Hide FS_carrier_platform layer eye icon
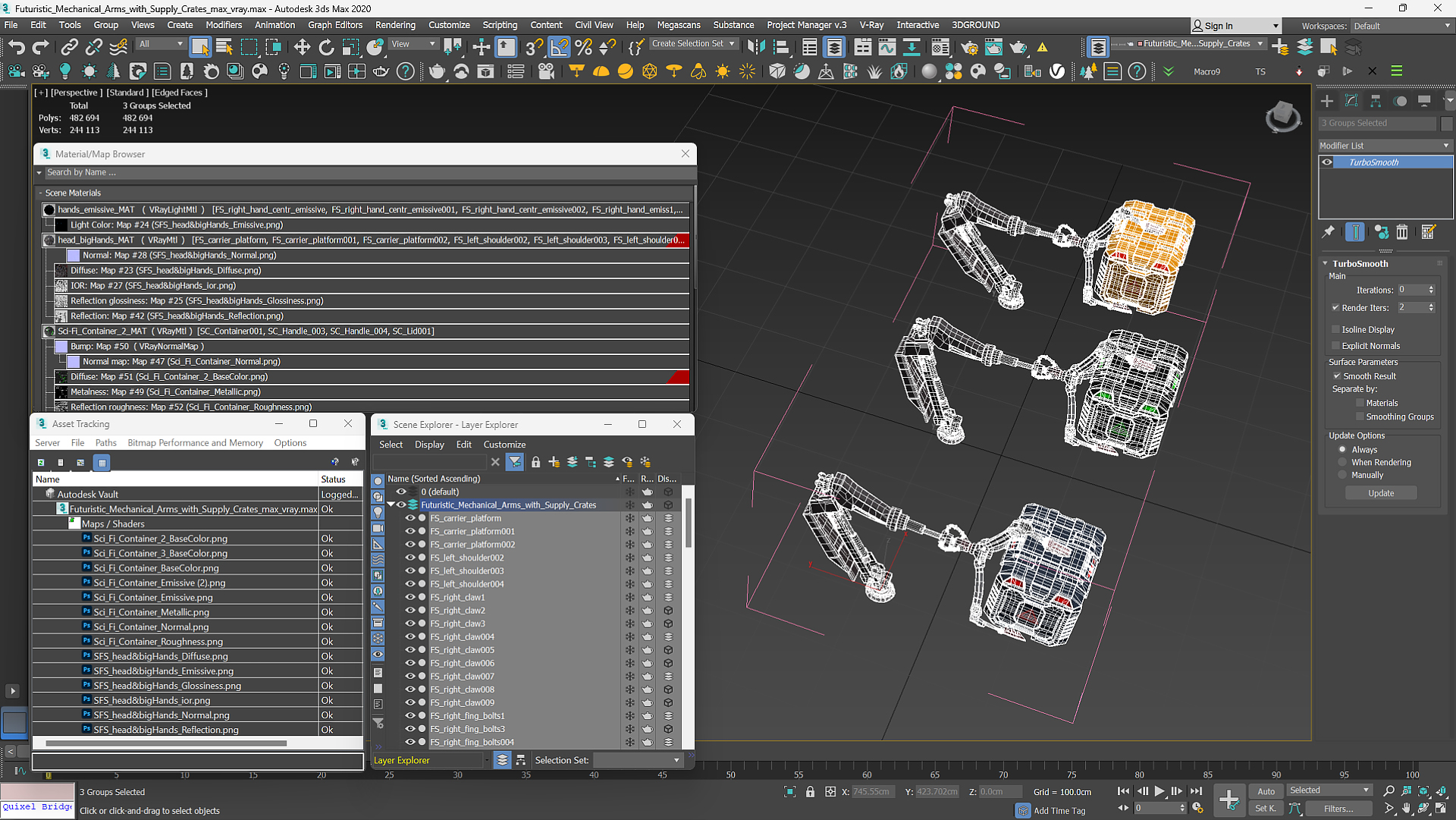1456x820 pixels. pyautogui.click(x=410, y=518)
